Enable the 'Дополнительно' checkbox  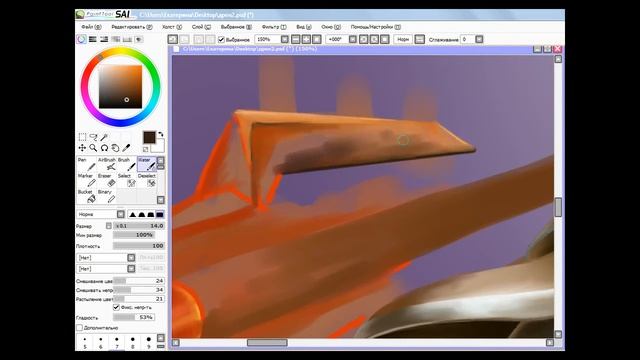click(x=80, y=327)
